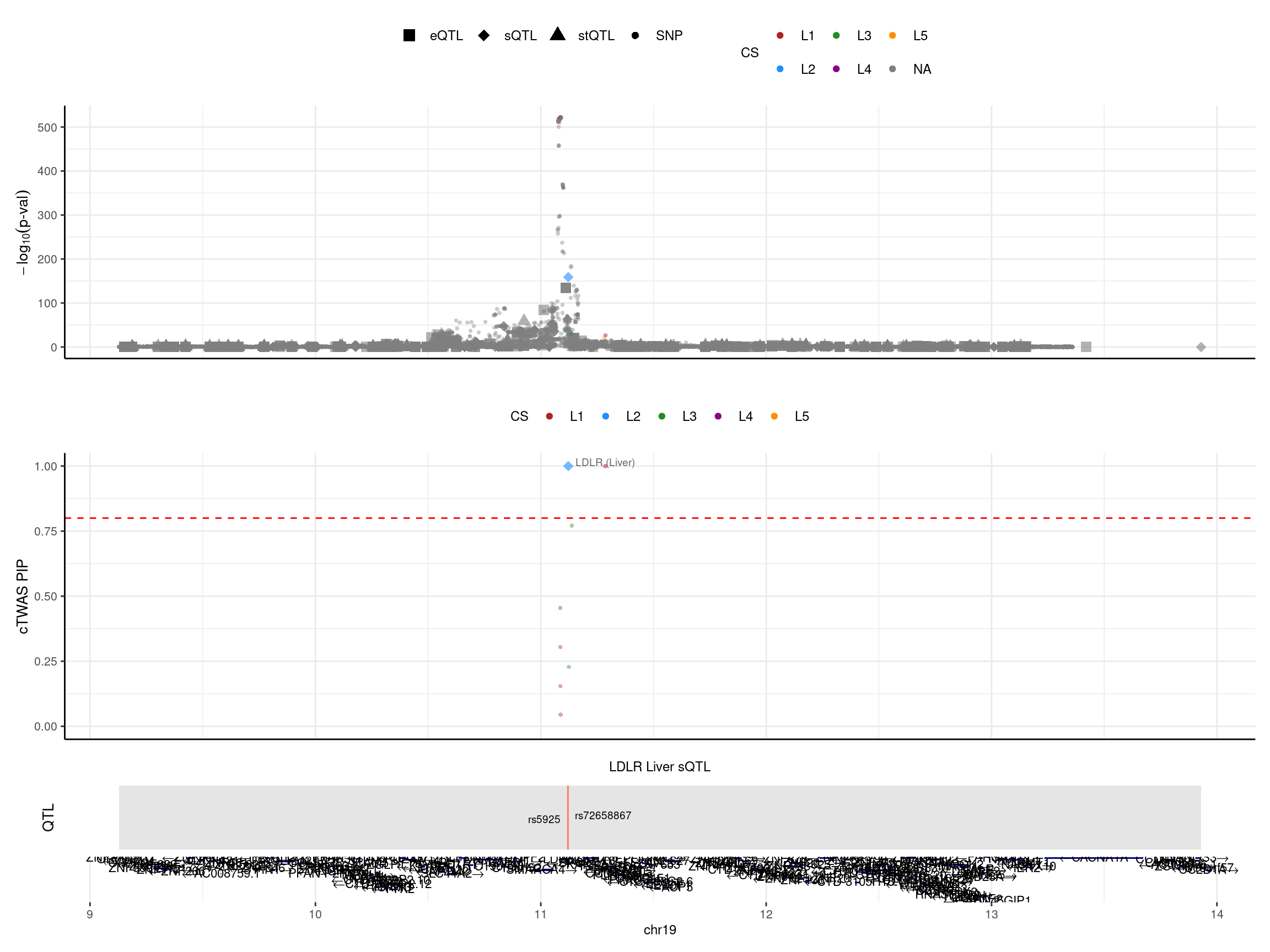Click the gray square near position 13.4
This screenshot has width=1270, height=952.
[x=1086, y=347]
